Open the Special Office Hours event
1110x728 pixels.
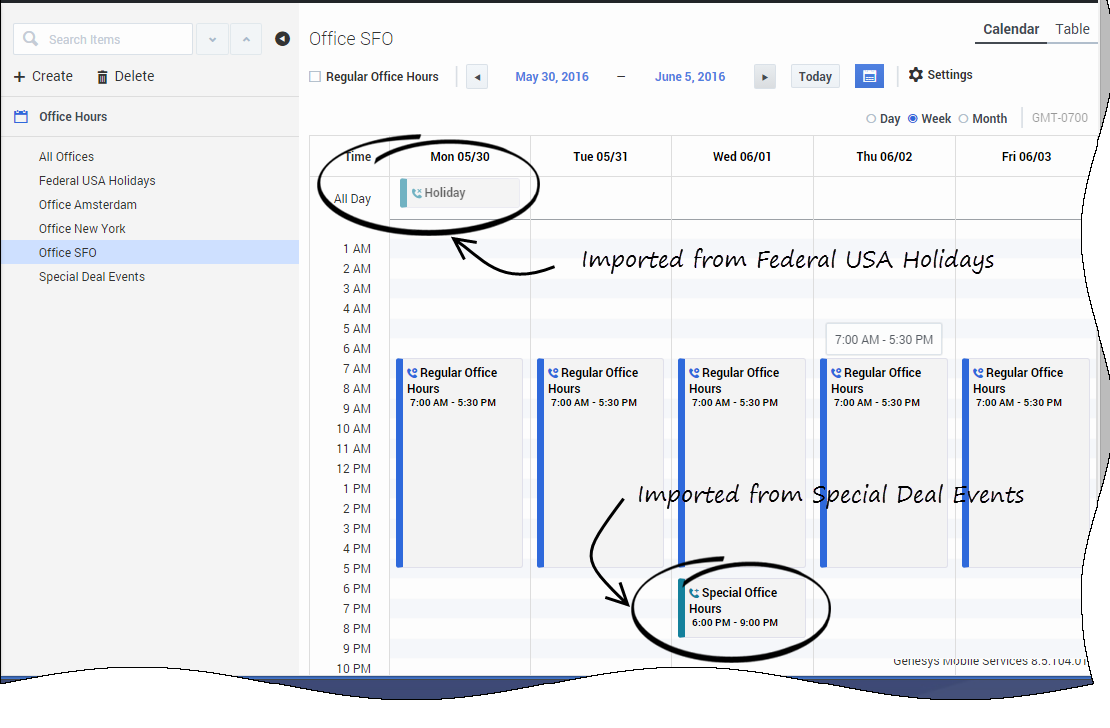tap(742, 608)
